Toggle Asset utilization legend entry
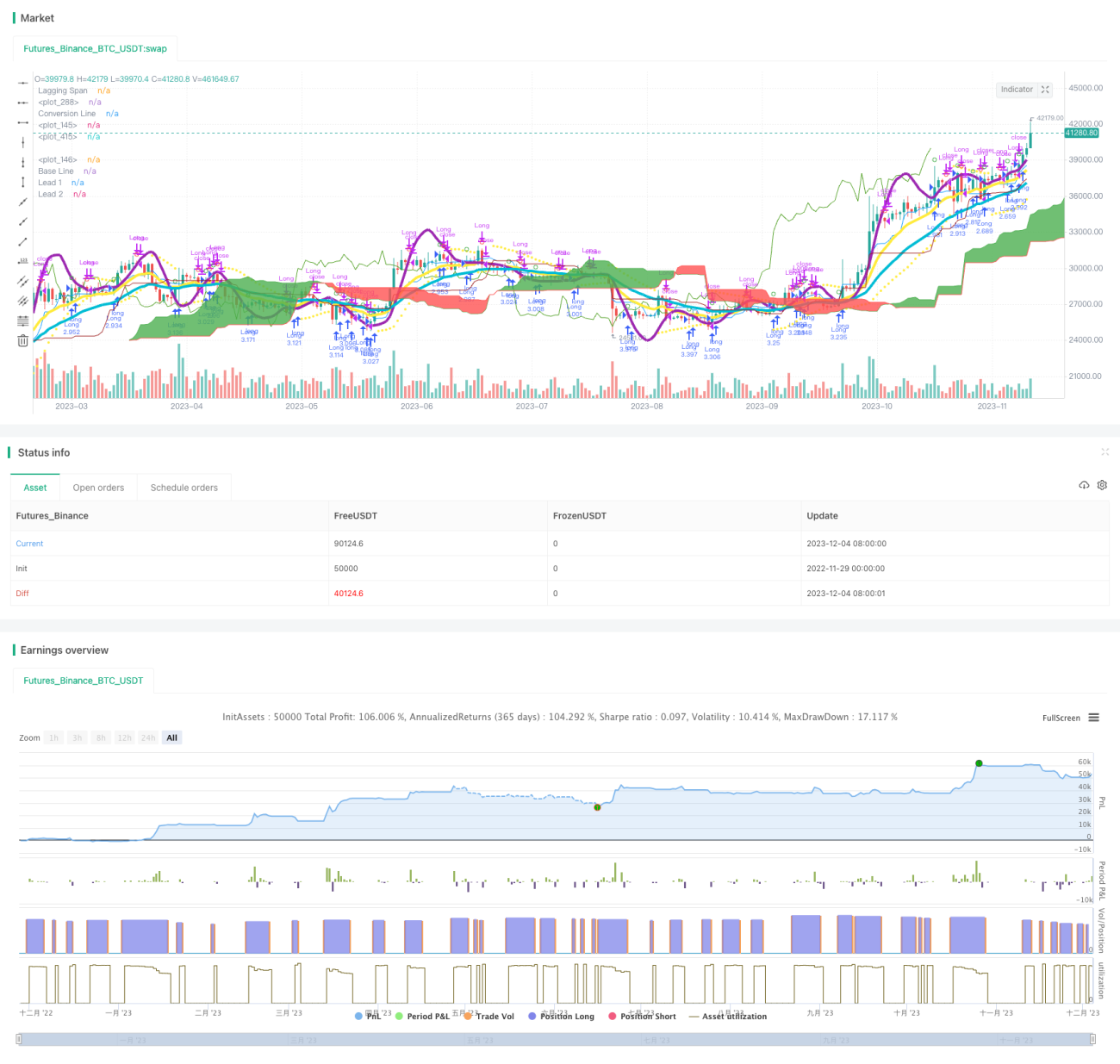This screenshot has height=1064, width=1120. click(728, 1017)
